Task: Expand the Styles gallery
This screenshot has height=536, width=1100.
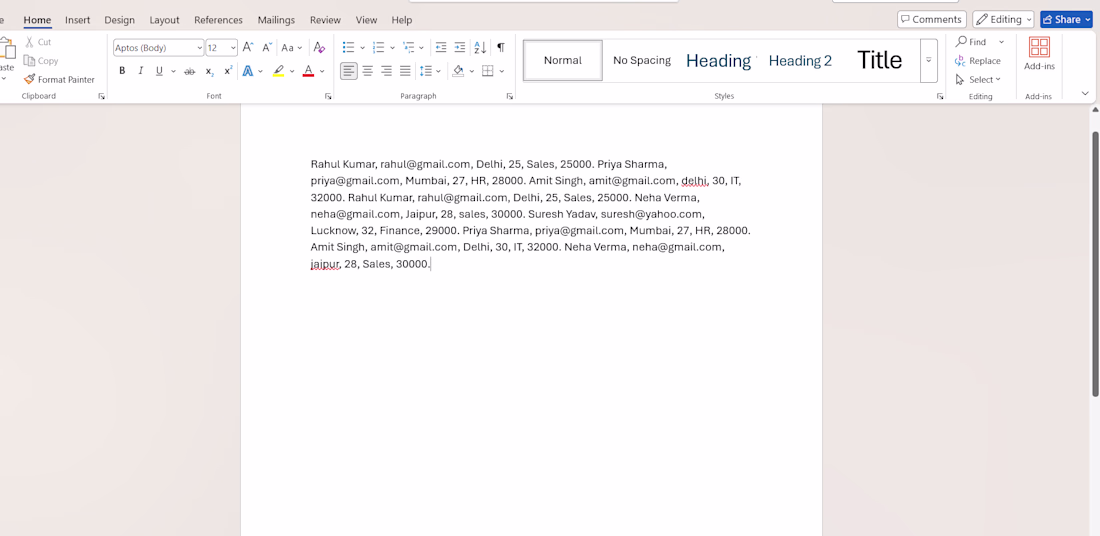Action: tap(929, 60)
